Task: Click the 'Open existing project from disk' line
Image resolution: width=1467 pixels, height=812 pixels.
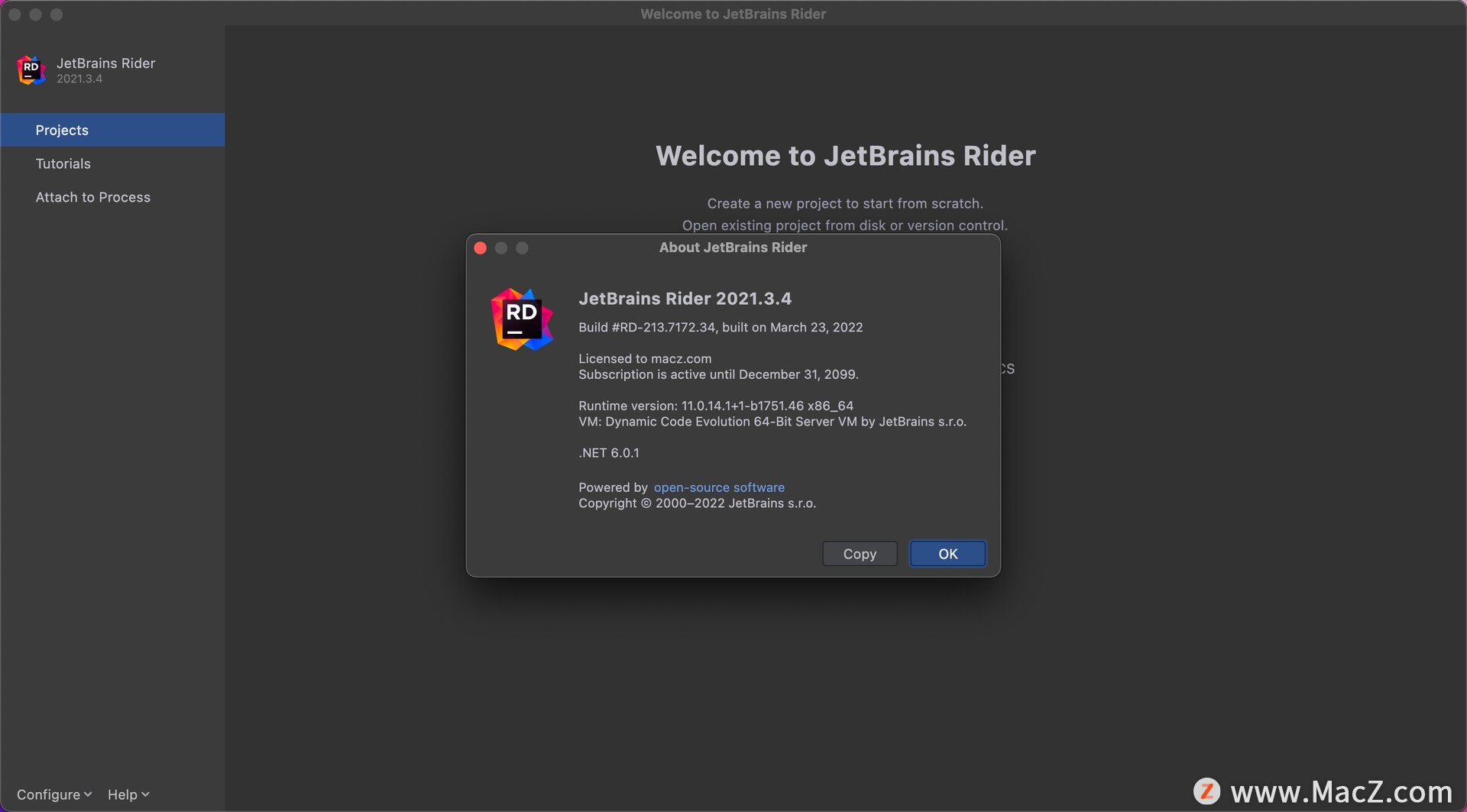Action: click(845, 225)
